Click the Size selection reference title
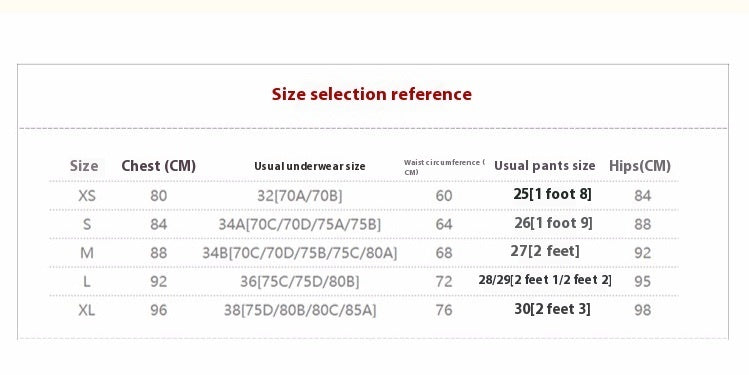The width and height of the screenshot is (749, 375). click(x=372, y=94)
